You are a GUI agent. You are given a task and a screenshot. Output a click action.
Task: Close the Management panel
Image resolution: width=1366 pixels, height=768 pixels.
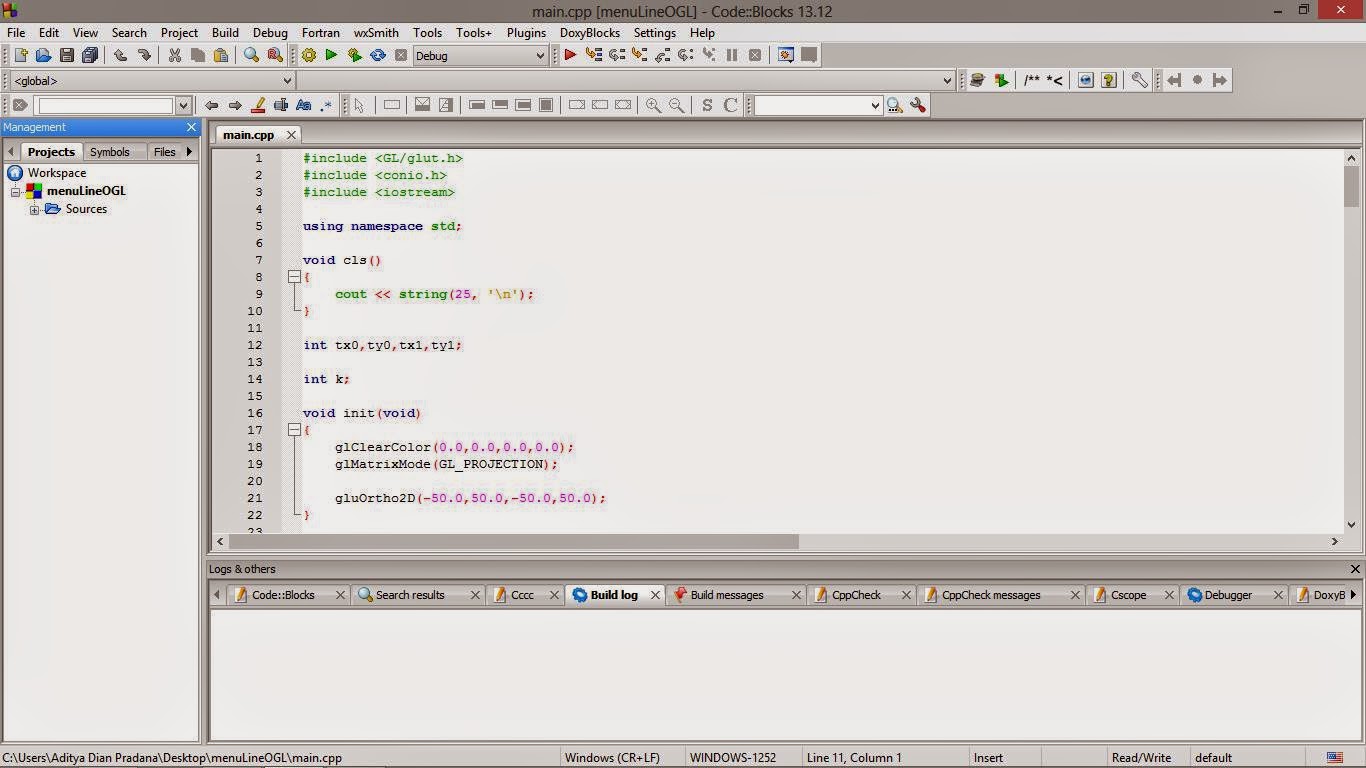[x=192, y=128]
